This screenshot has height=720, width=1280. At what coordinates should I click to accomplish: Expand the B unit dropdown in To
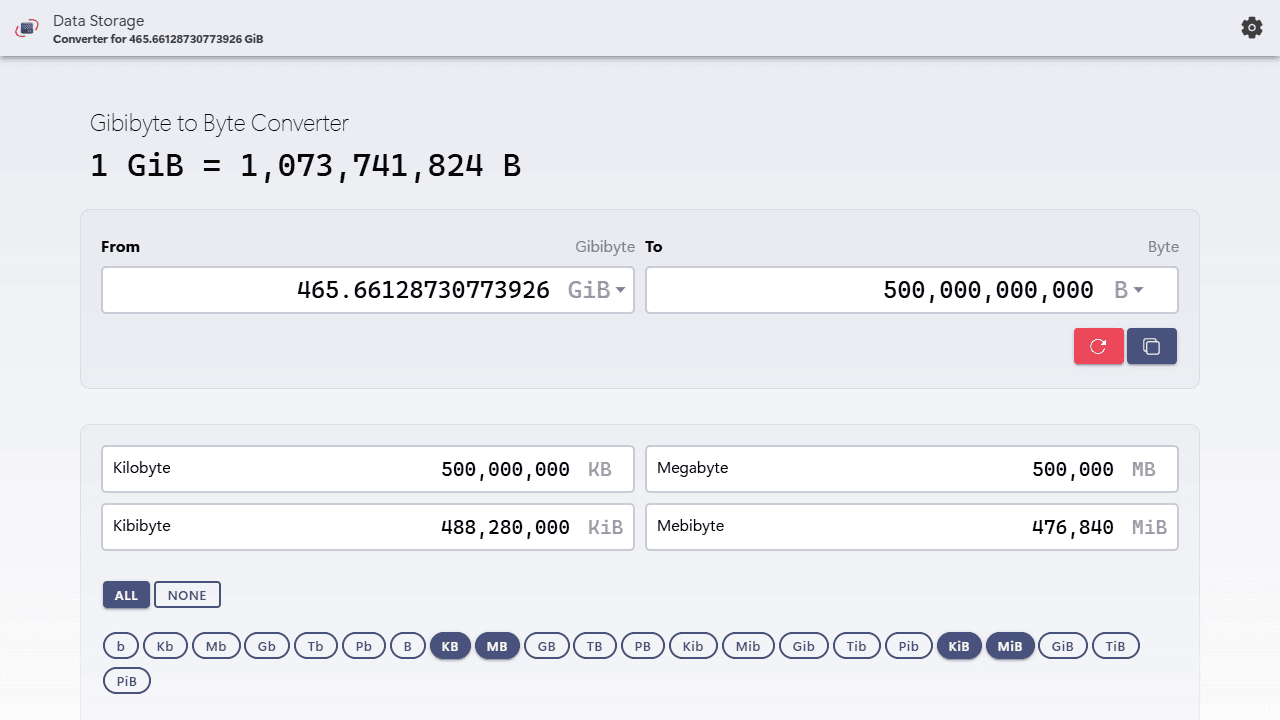click(x=1129, y=290)
